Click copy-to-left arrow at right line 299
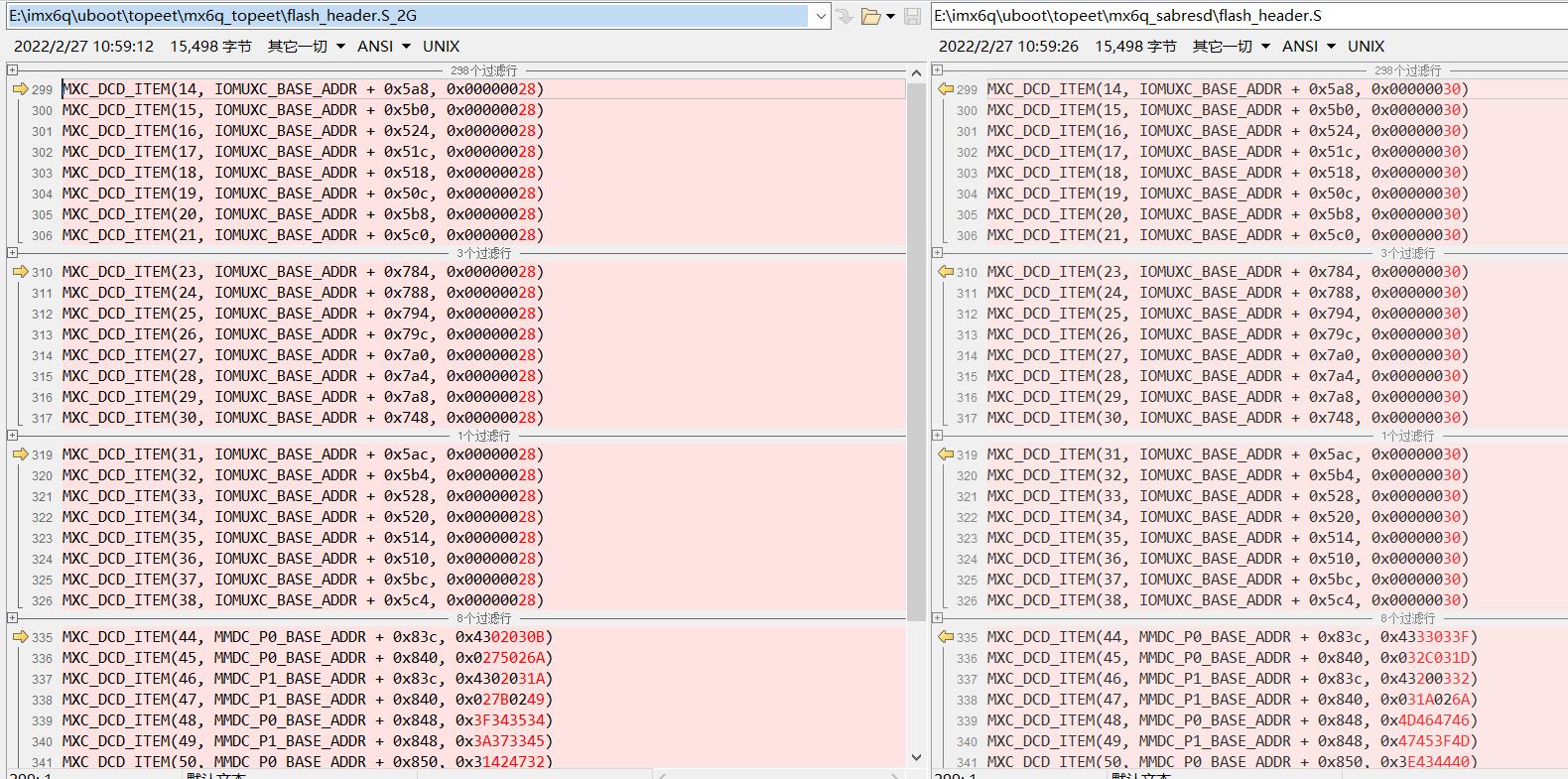The height and width of the screenshot is (779, 1568). [946, 89]
